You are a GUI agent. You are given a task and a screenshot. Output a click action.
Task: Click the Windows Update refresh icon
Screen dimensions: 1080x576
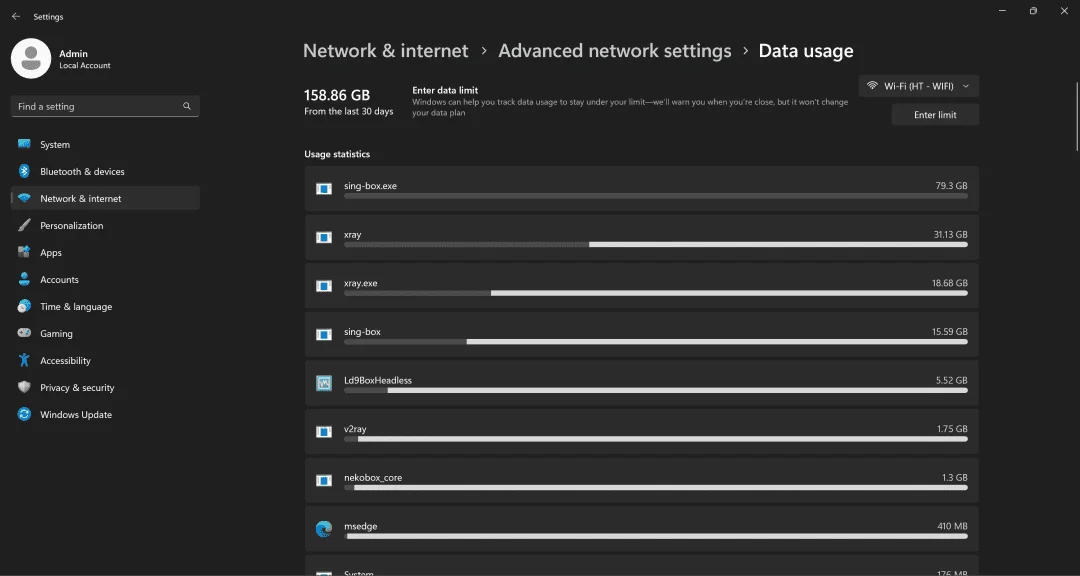pos(24,414)
